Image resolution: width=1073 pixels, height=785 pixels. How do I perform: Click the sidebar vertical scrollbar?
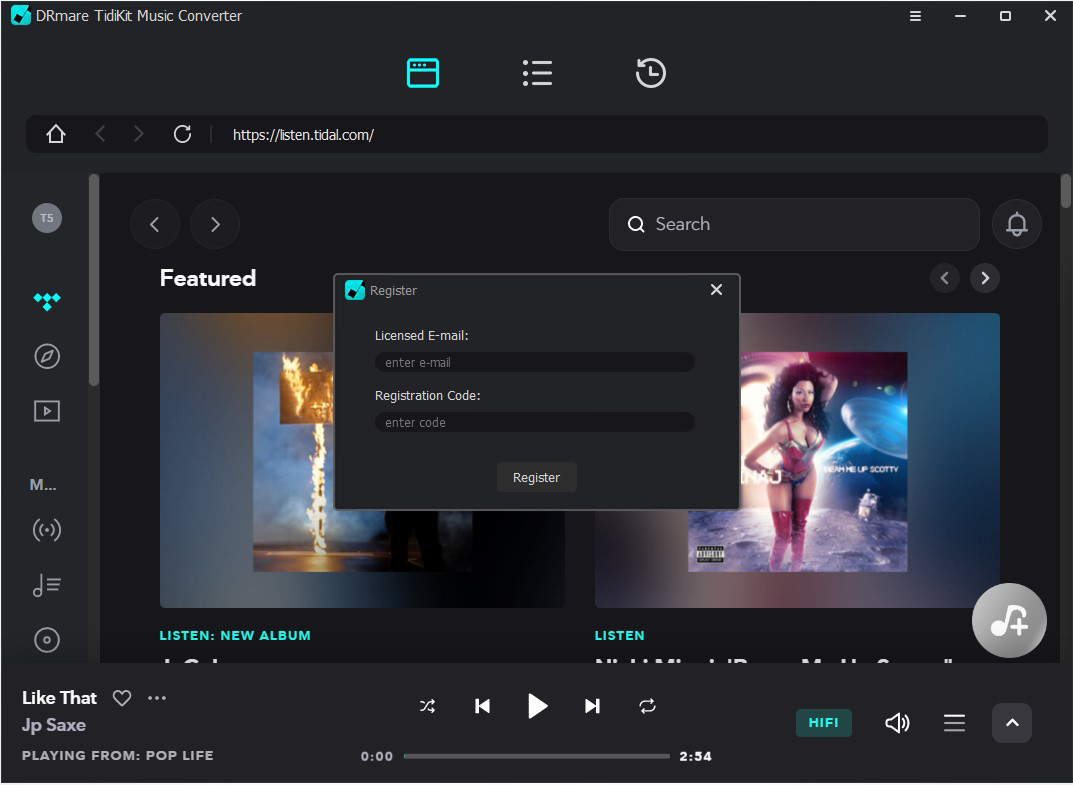coord(94,281)
